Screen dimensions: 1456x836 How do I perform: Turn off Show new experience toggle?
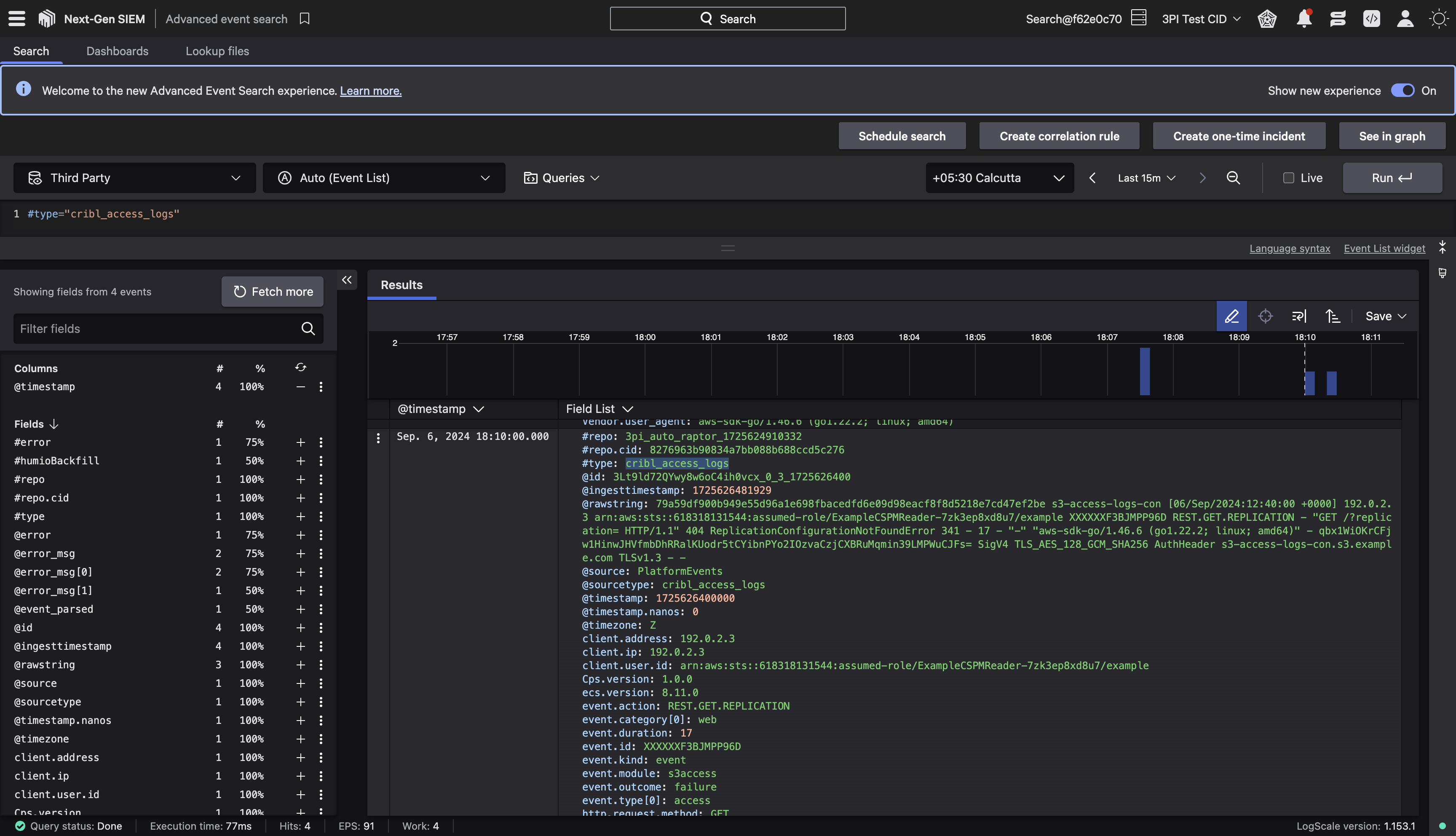pos(1402,91)
